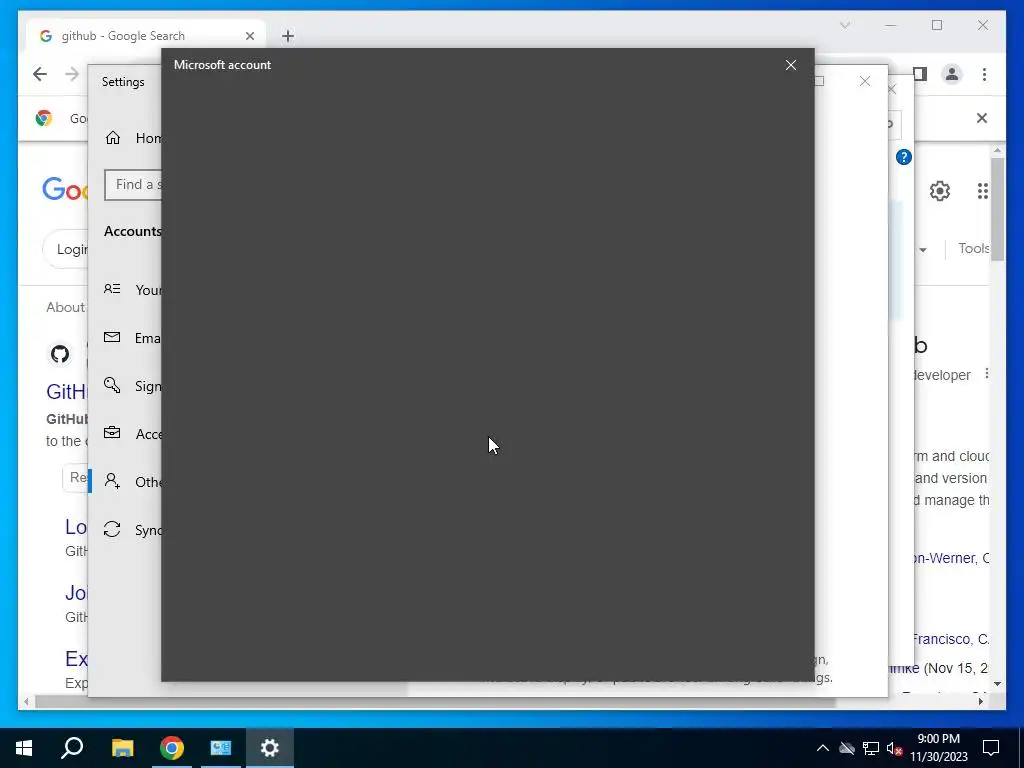The image size is (1024, 768).
Task: Open the OneDrive tray icon
Action: (847, 748)
